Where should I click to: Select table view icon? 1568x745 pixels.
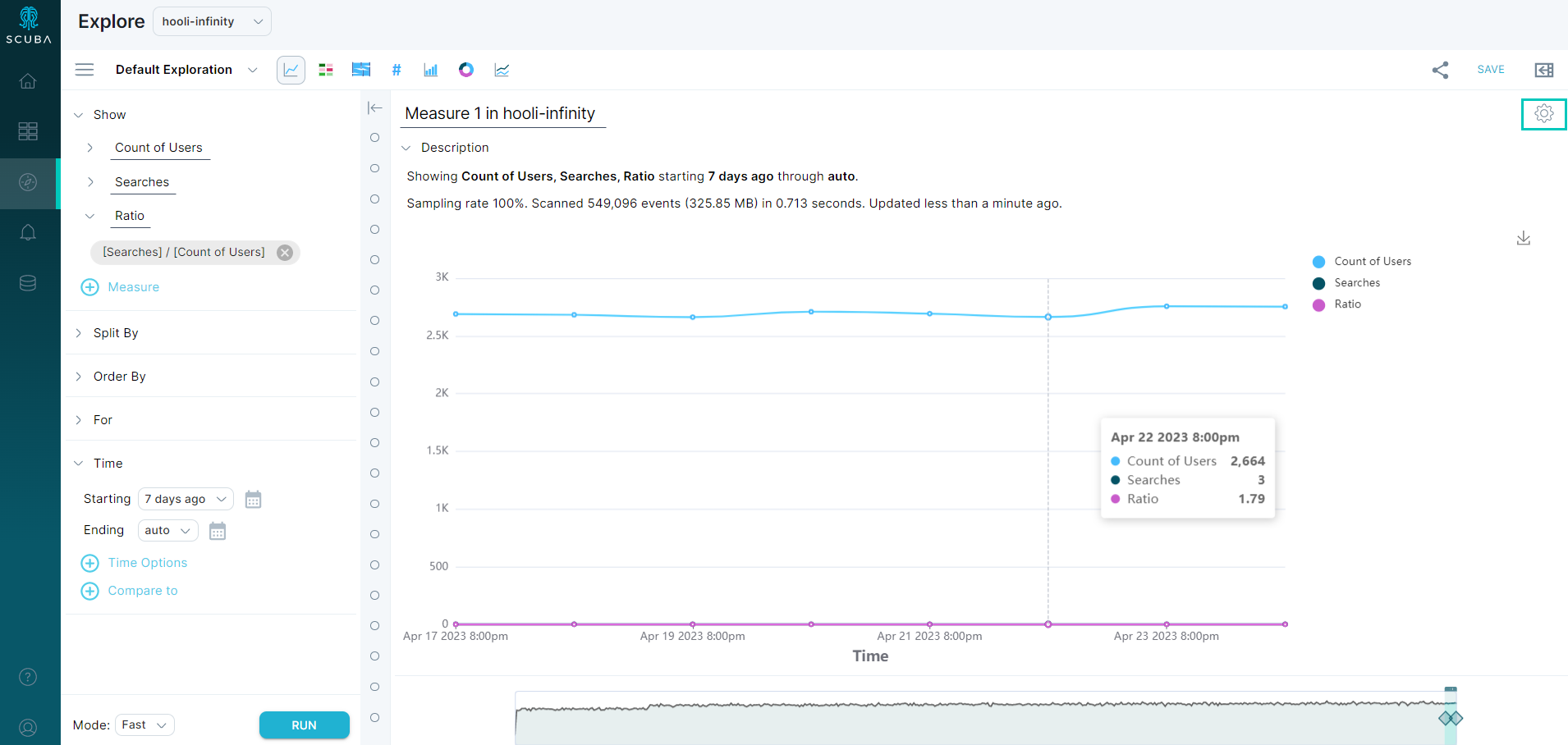326,70
